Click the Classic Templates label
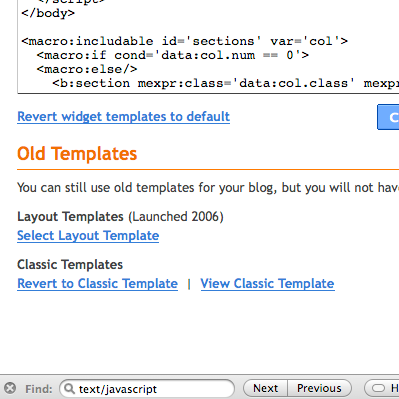 [70, 265]
